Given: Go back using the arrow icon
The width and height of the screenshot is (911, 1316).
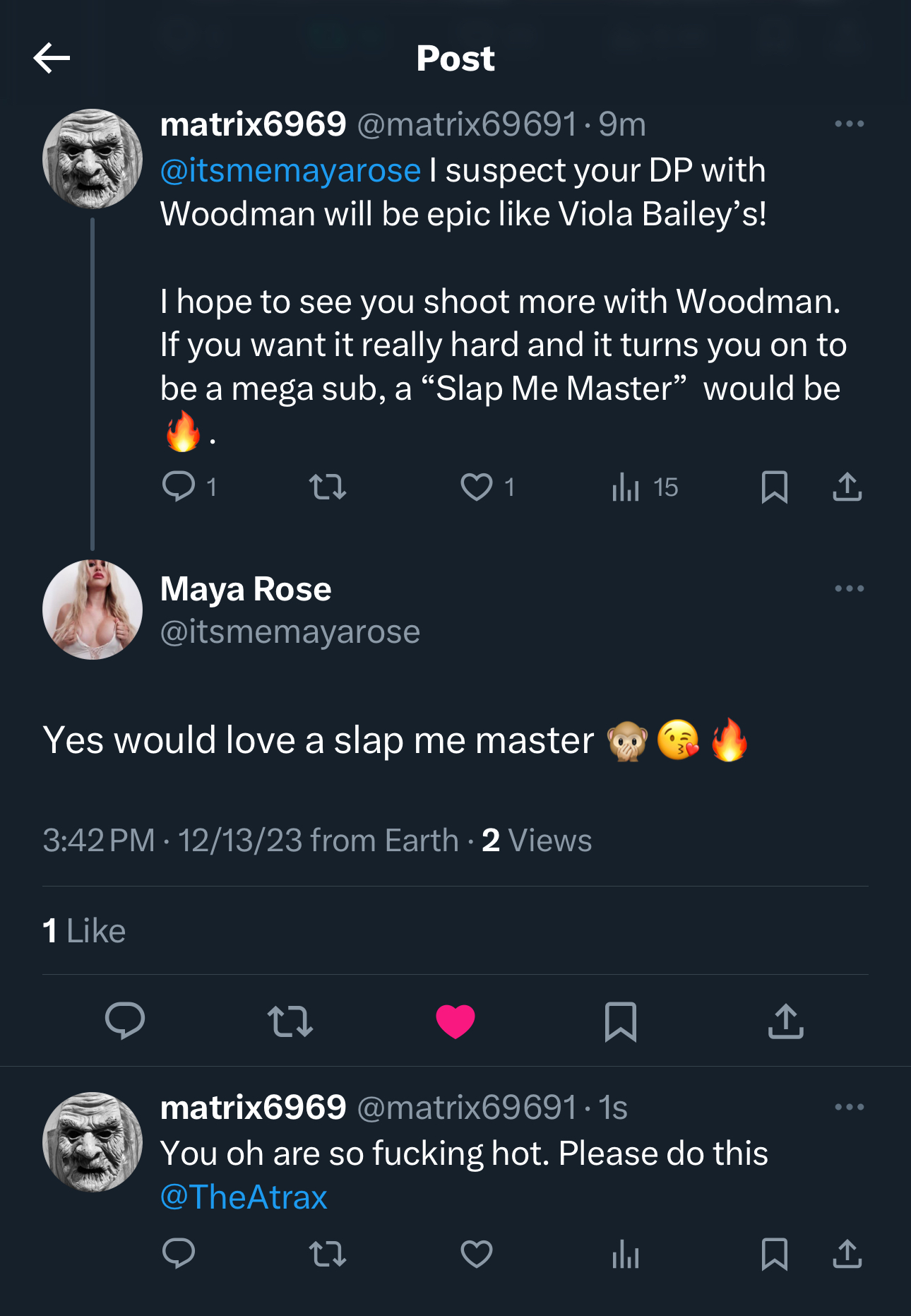Looking at the screenshot, I should 52,58.
